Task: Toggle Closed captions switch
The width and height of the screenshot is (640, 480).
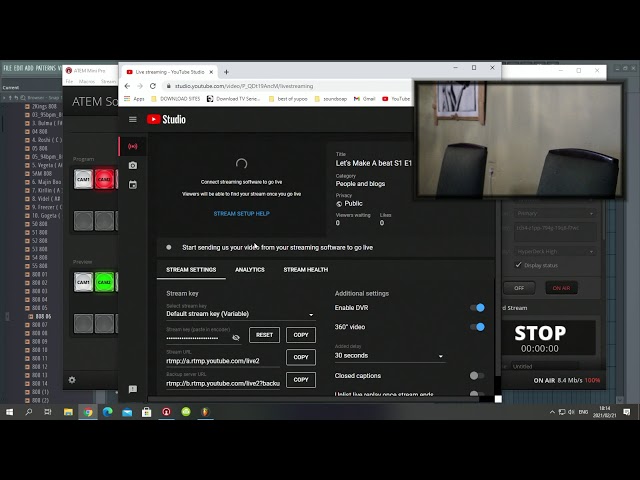Action: click(x=477, y=376)
